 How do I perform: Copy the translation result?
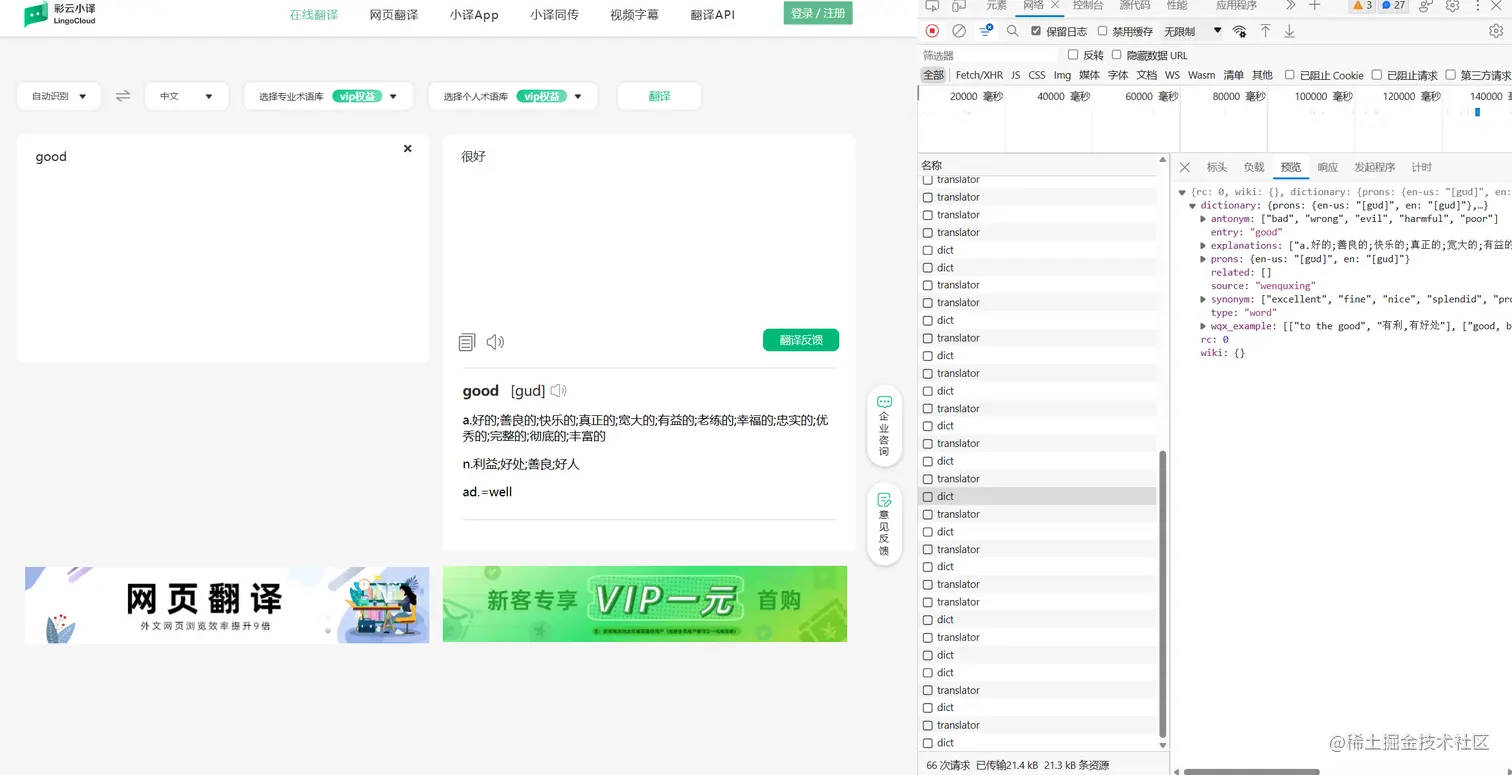point(467,342)
